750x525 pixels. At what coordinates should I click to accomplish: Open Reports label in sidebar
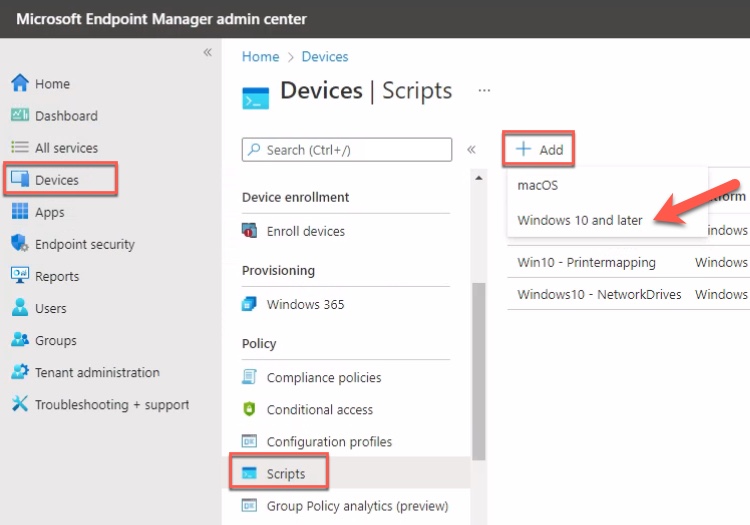tap(57, 276)
